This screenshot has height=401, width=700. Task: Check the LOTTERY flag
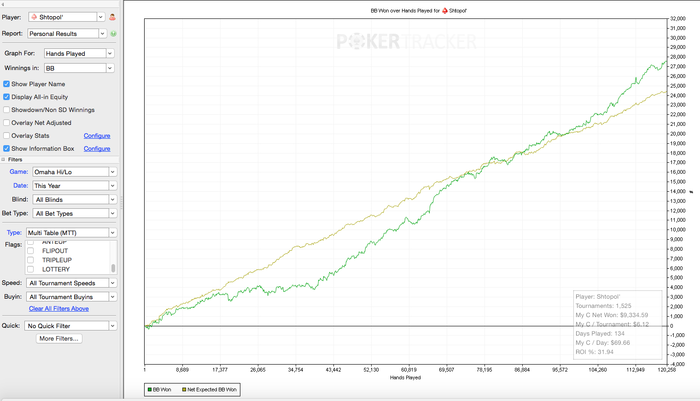(30, 269)
